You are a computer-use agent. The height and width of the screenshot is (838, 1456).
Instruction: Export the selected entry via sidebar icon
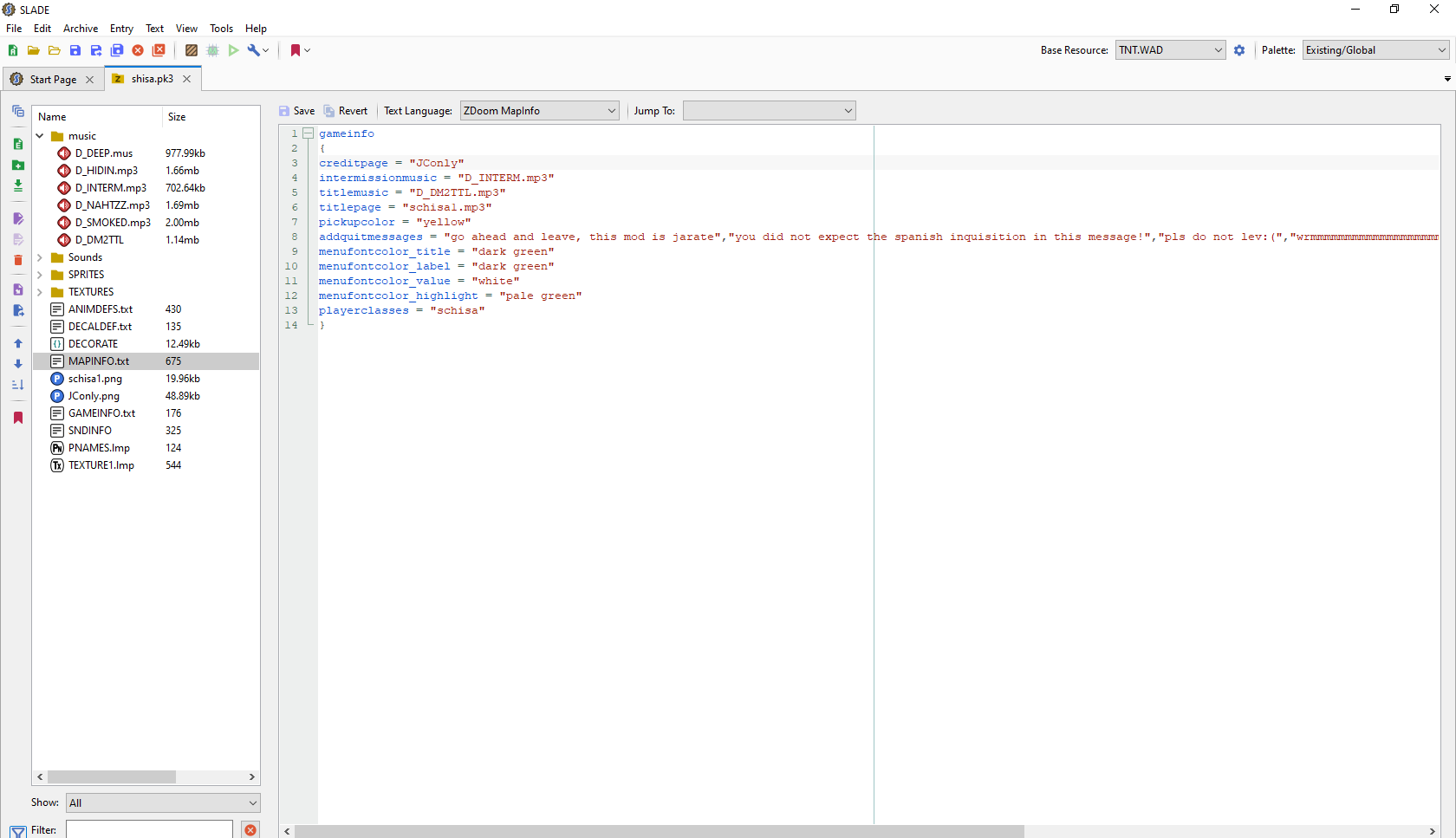point(18,310)
